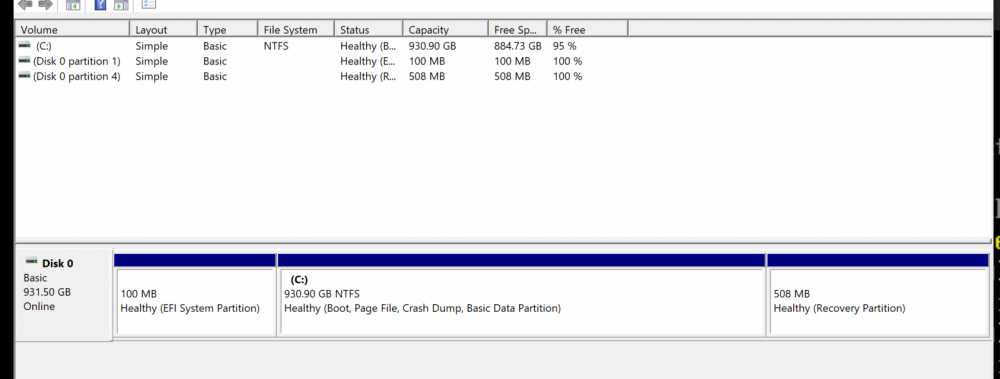The height and width of the screenshot is (379, 1000).
Task: Click the drive icon for Disk 0 partition 4
Action: pos(25,75)
